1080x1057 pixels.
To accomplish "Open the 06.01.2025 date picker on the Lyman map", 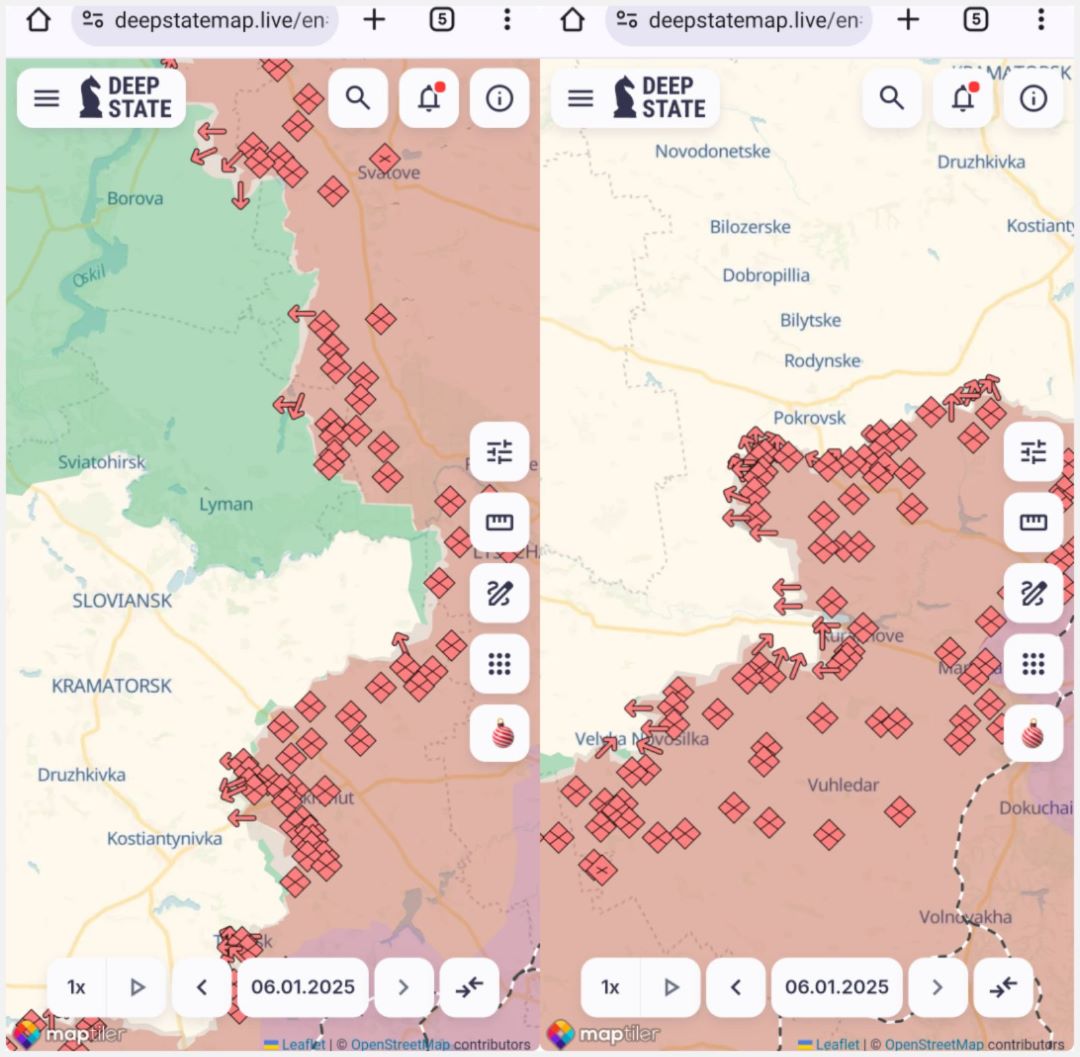I will [303, 987].
